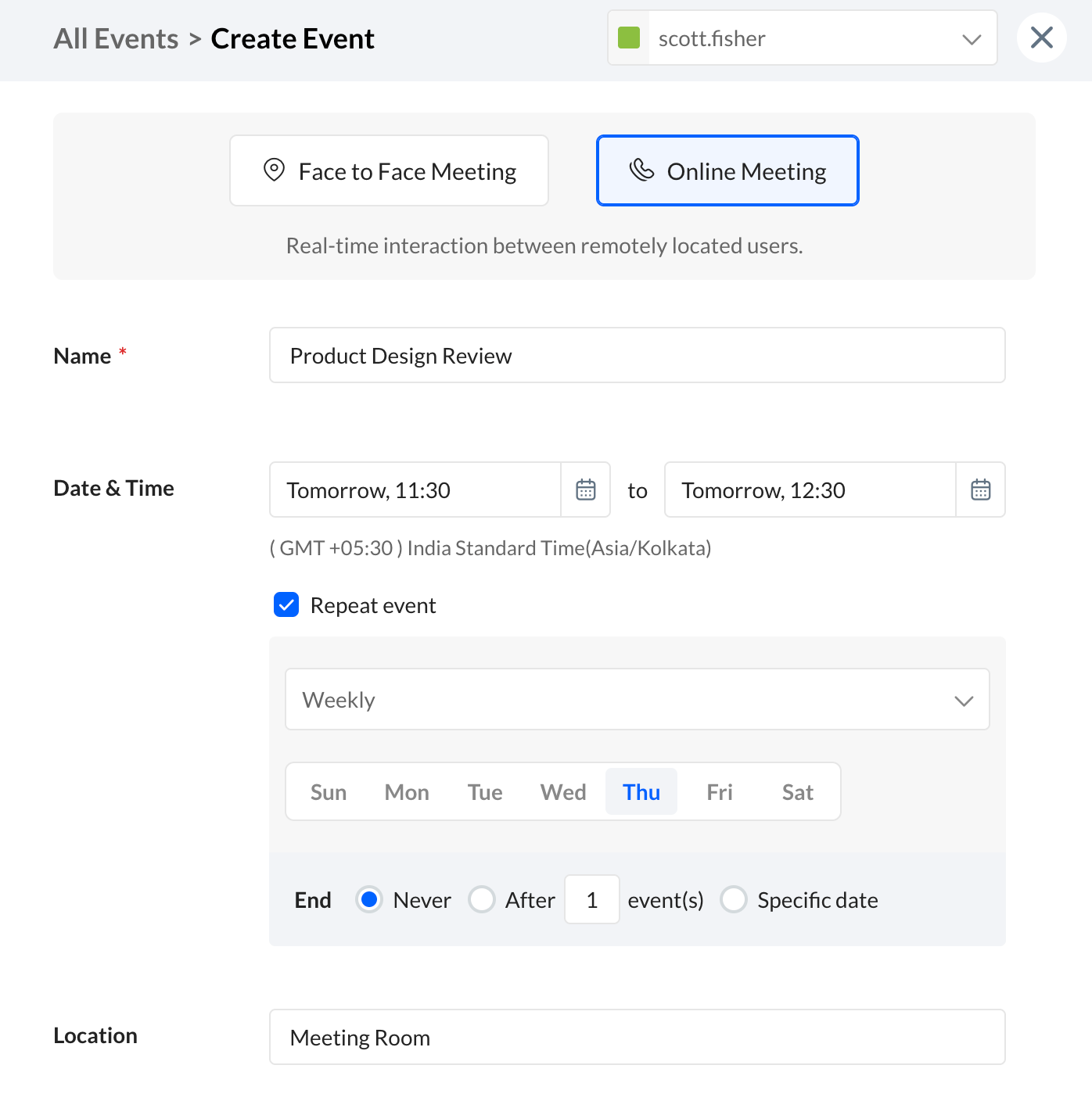Screen dimensions: 1092x1101
Task: Click the event count number box
Action: [x=592, y=899]
